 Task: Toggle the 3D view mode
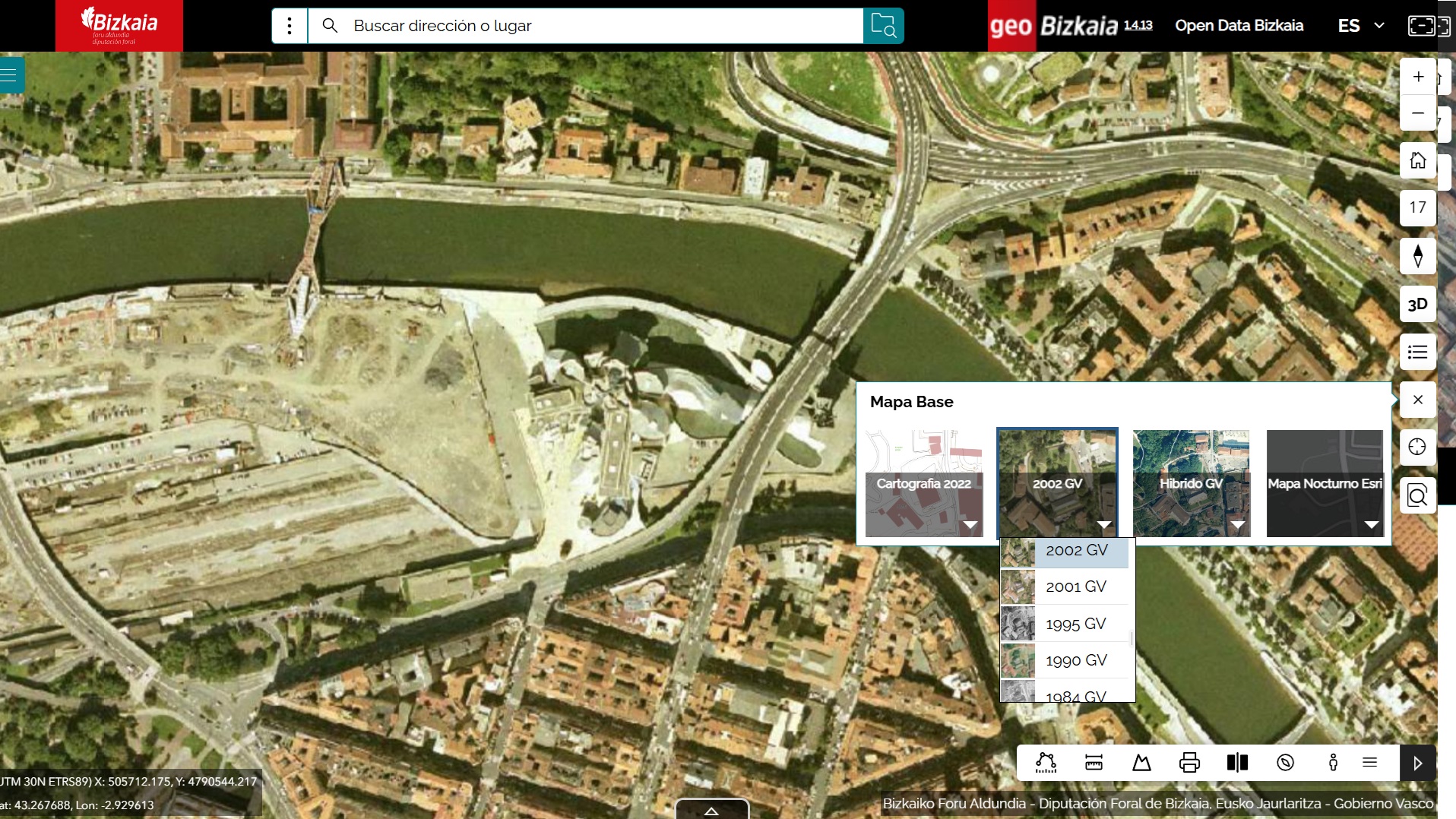click(1418, 304)
